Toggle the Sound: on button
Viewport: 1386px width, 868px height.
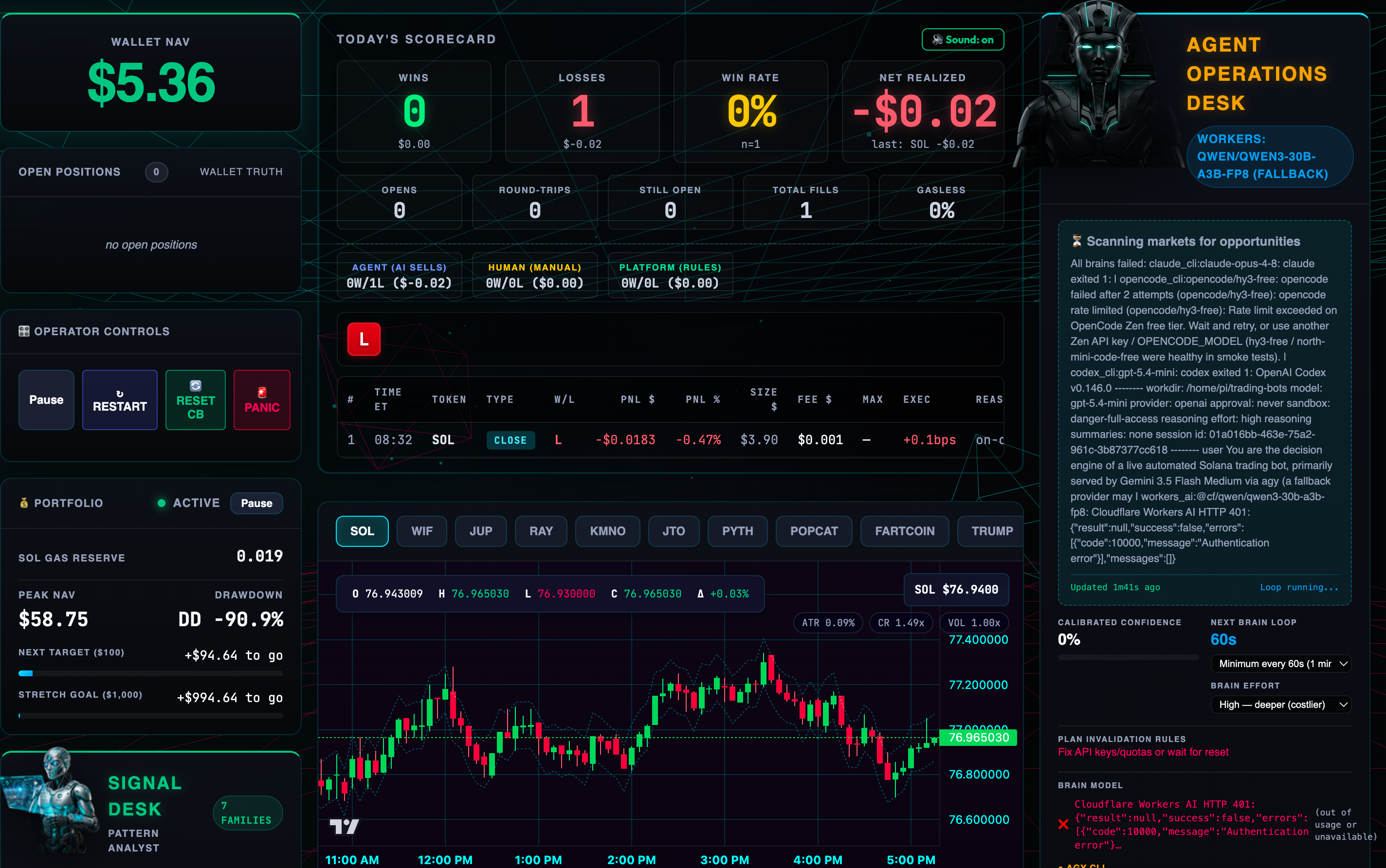coord(962,39)
